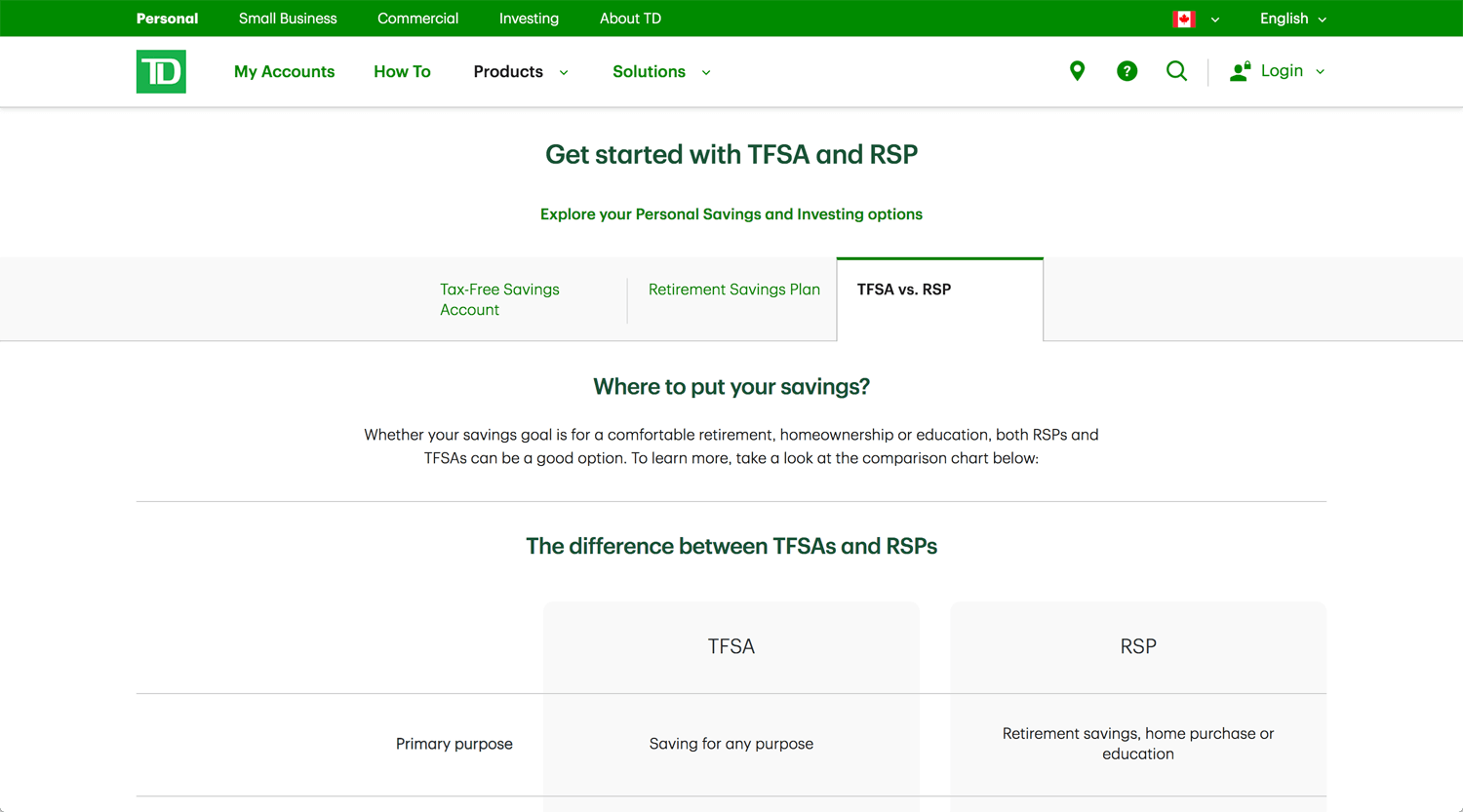Click the help question mark icon

click(1127, 71)
